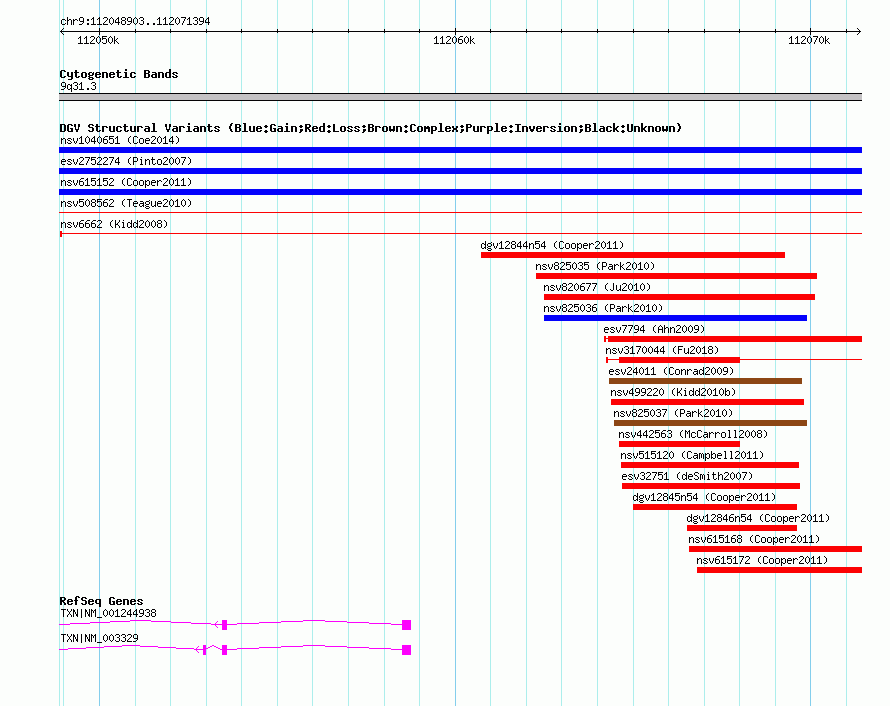The width and height of the screenshot is (890, 706).
Task: Select the 'nsv820677 (Ju2010)' label
Action: [x=598, y=287]
